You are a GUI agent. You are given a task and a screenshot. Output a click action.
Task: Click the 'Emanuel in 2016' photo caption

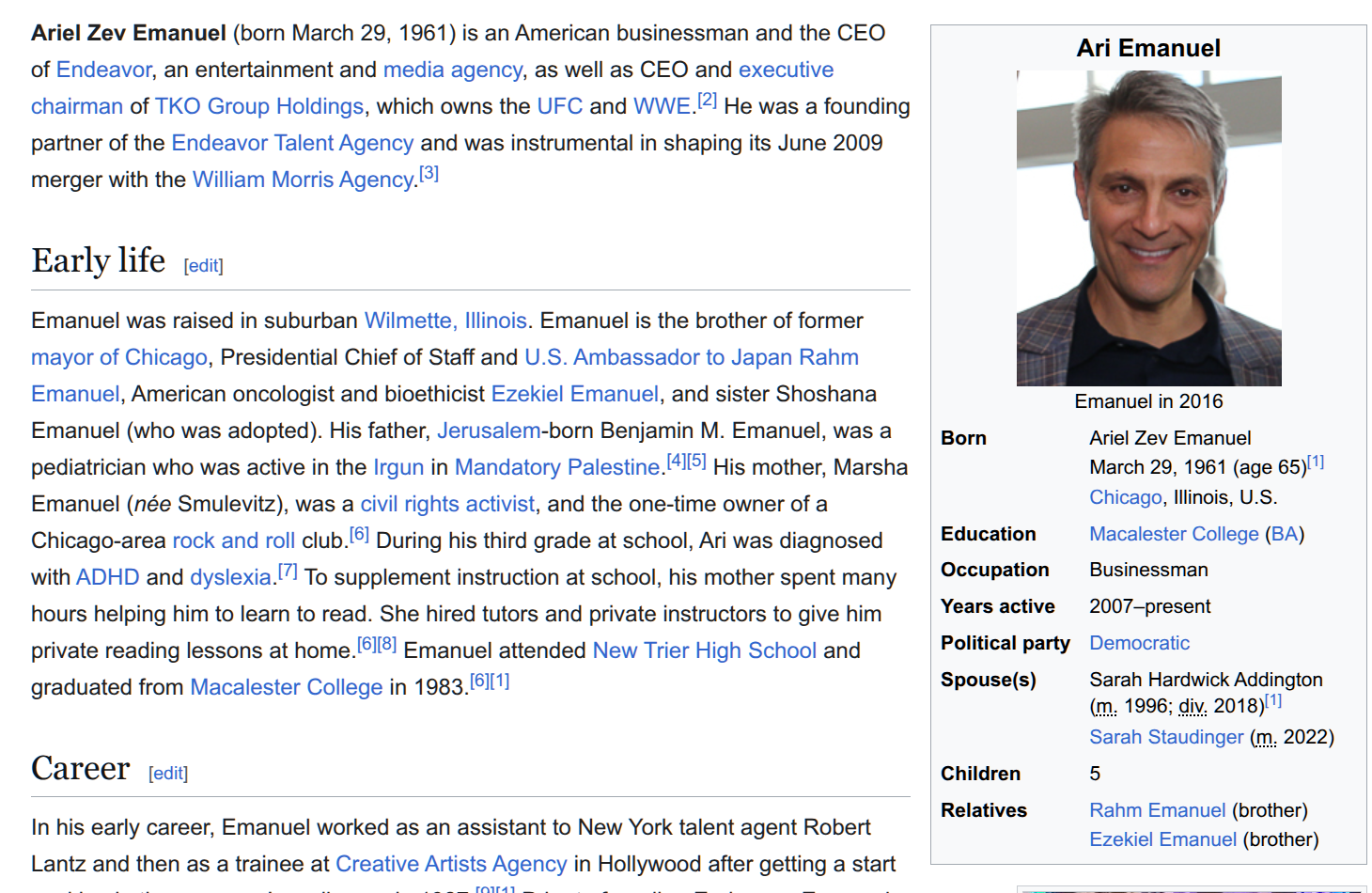[1148, 401]
